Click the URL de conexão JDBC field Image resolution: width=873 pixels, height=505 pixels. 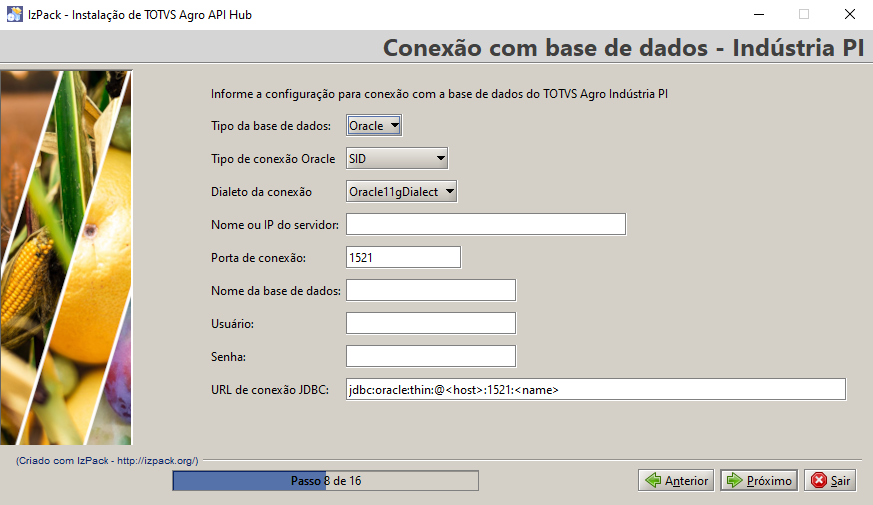pyautogui.click(x=596, y=389)
